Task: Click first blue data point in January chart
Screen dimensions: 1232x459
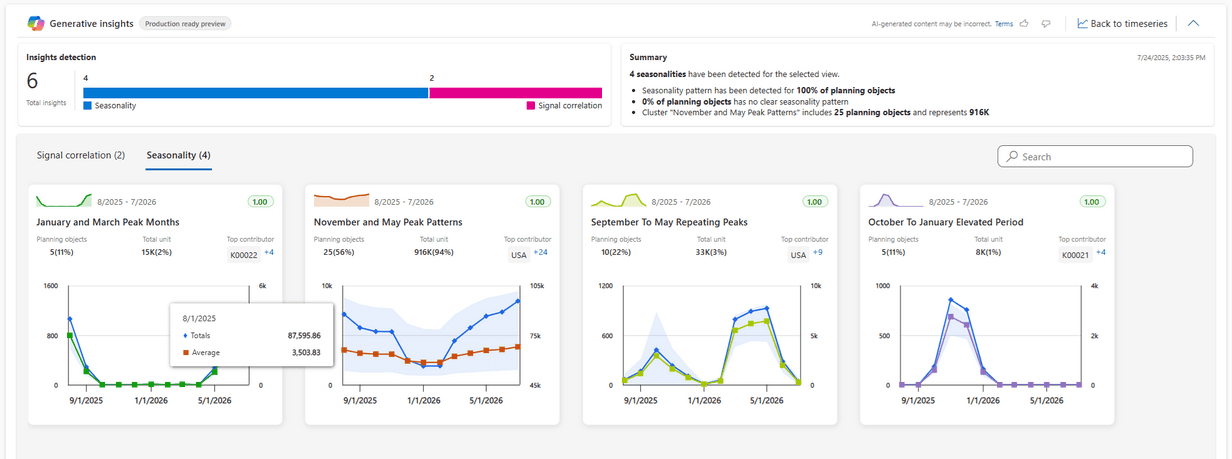Action: coord(69,319)
